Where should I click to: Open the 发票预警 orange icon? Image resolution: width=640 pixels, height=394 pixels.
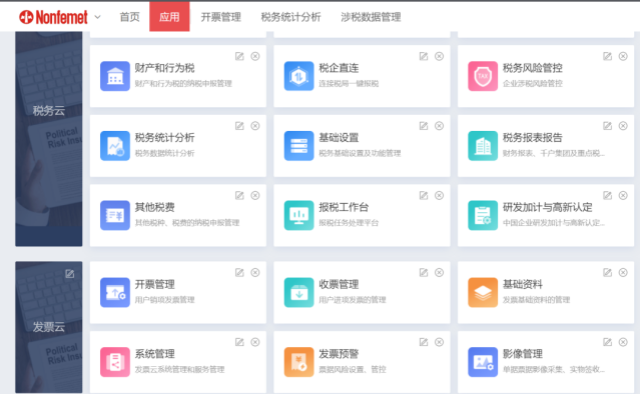[x=299, y=362]
